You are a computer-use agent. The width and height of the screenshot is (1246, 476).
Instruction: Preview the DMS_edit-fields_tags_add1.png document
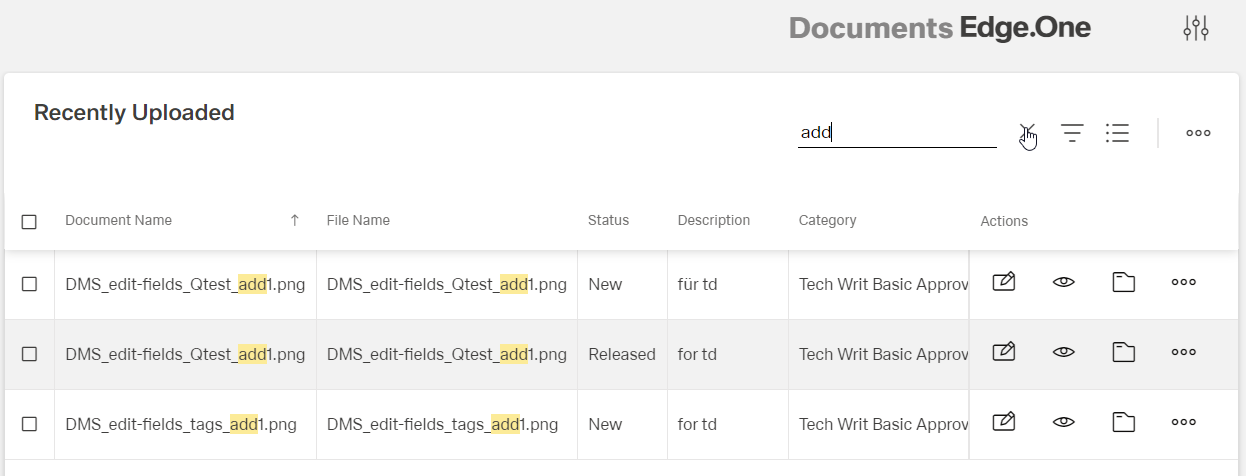pyautogui.click(x=1063, y=423)
